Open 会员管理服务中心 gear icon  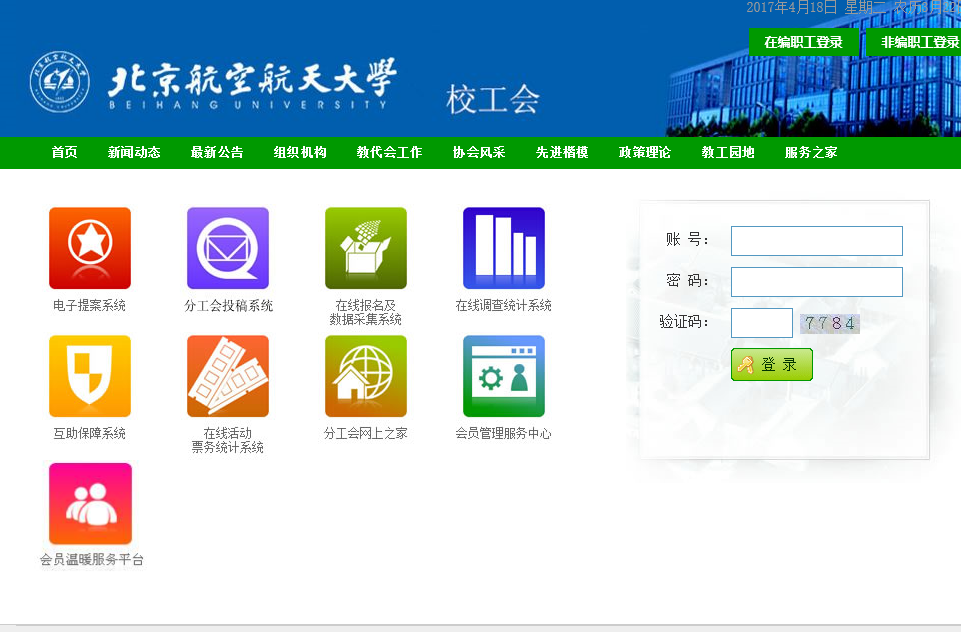[x=504, y=376]
